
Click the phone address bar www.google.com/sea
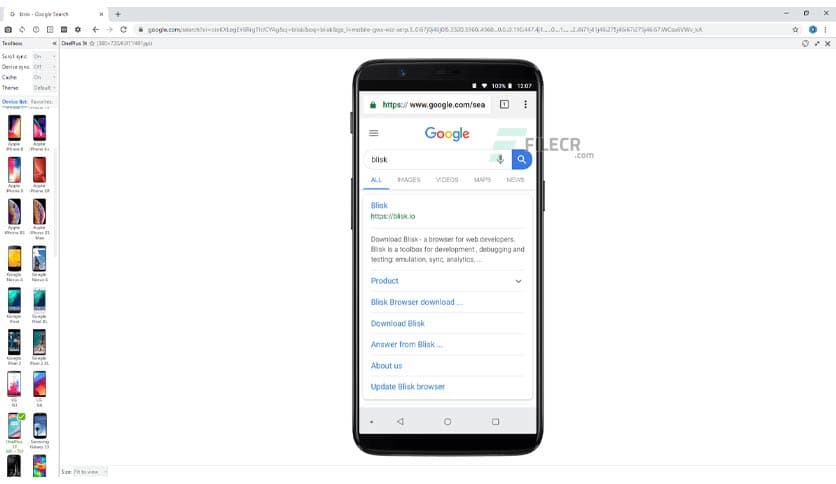click(x=429, y=104)
